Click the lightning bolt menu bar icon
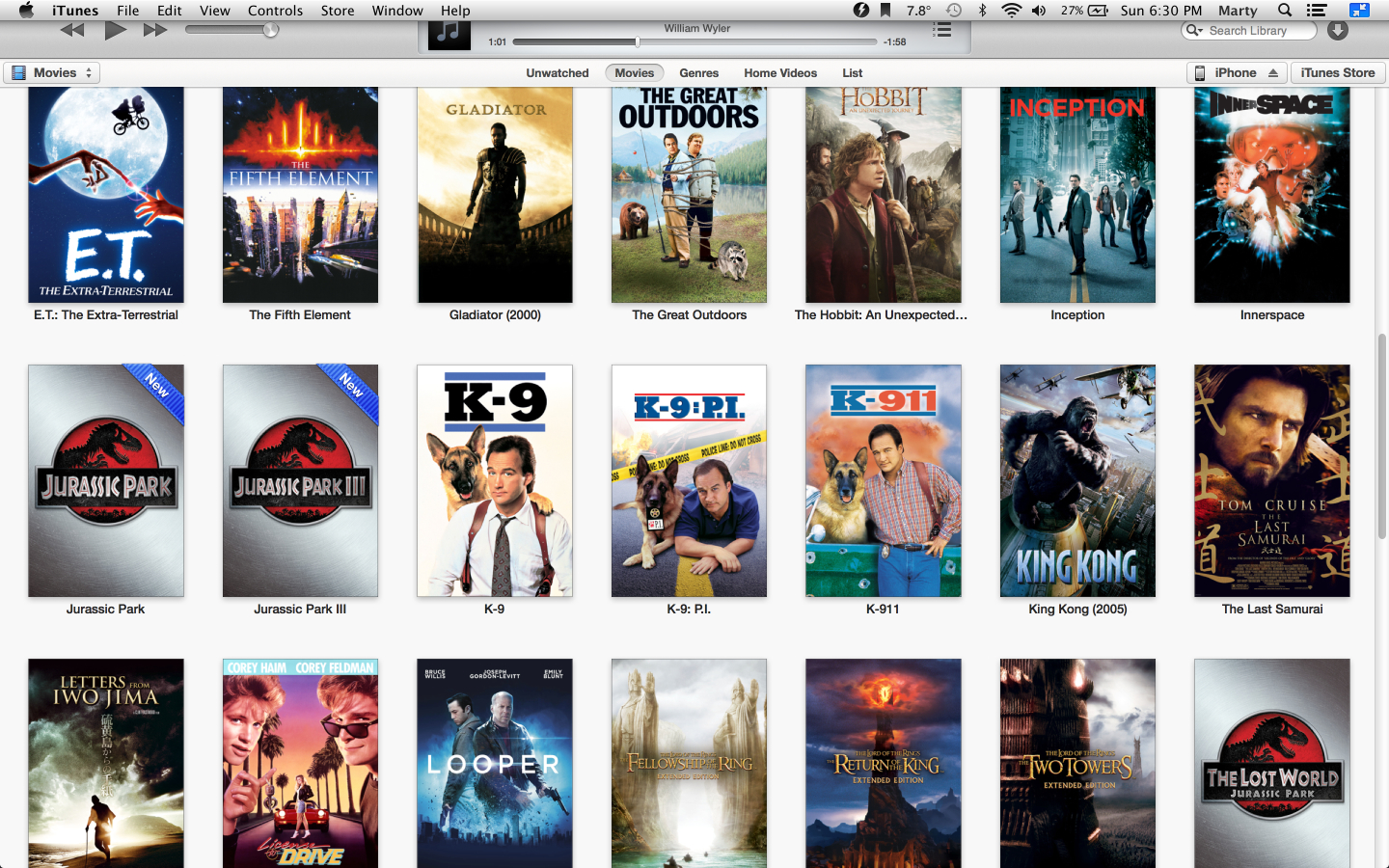The width and height of the screenshot is (1389, 868). [860, 11]
